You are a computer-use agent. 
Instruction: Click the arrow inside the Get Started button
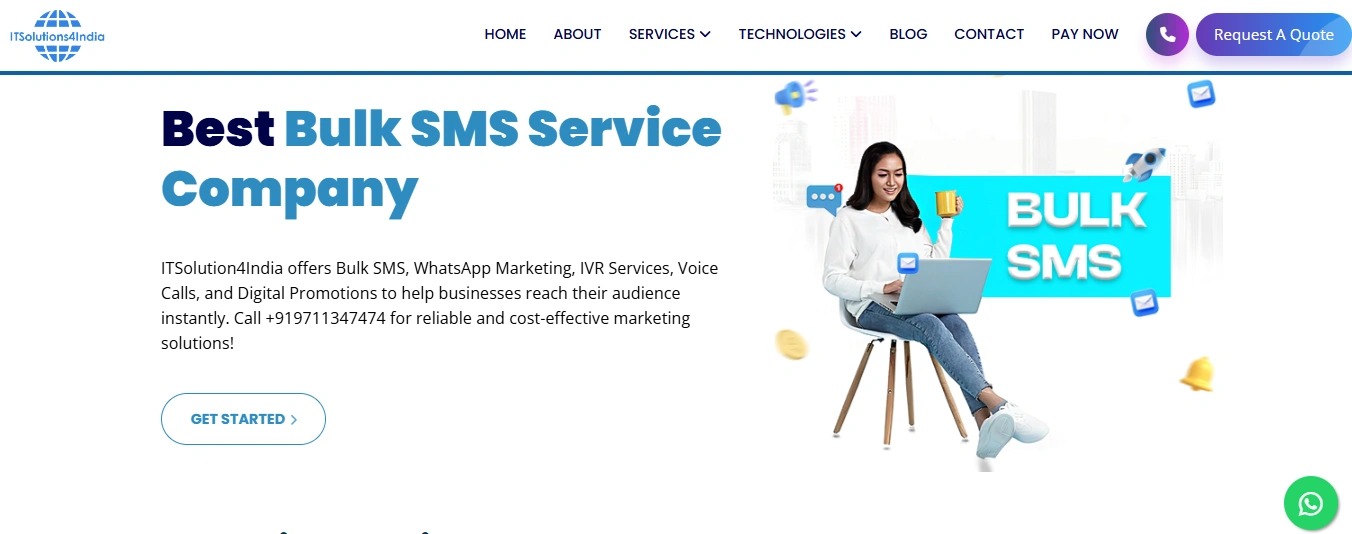tap(294, 420)
